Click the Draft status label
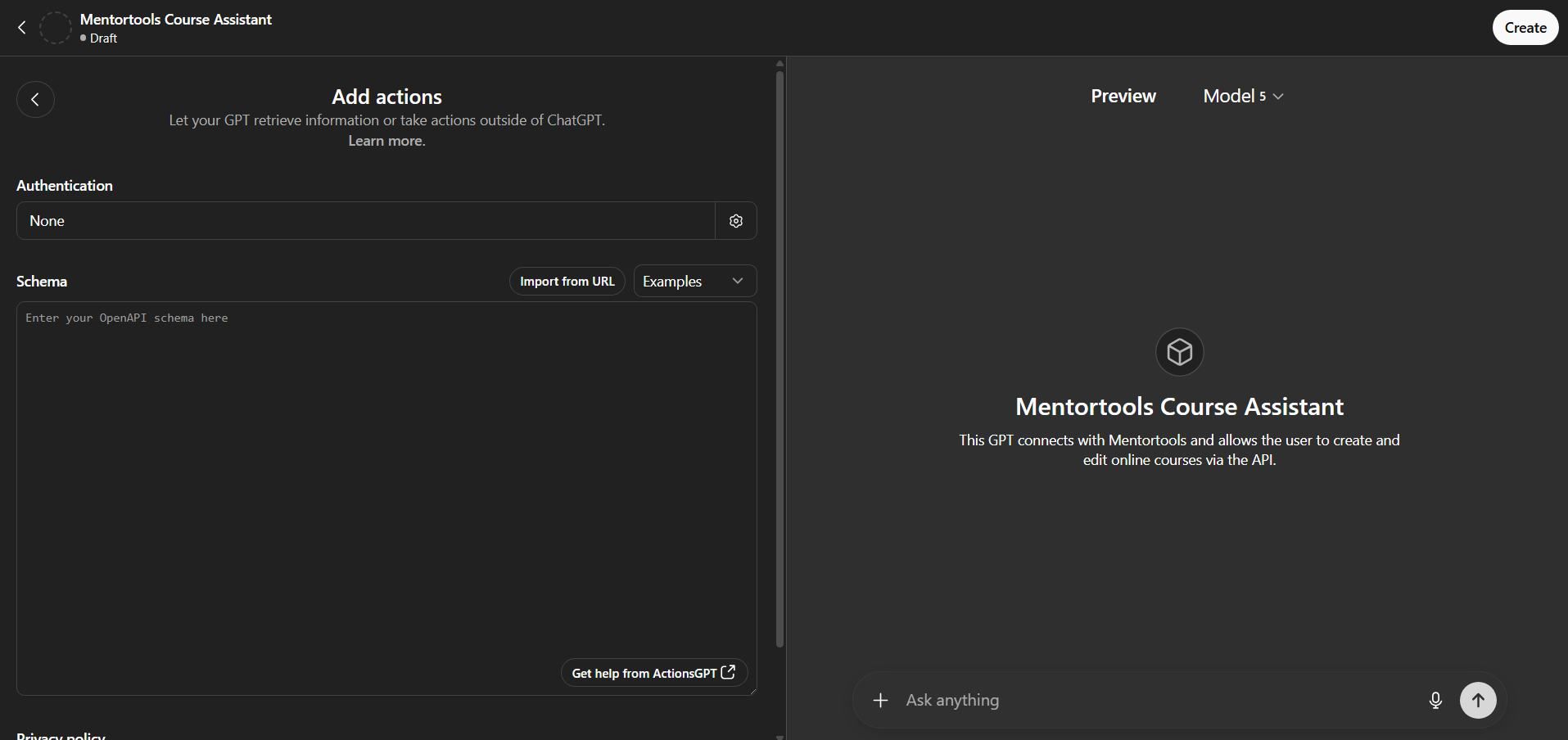 point(103,38)
